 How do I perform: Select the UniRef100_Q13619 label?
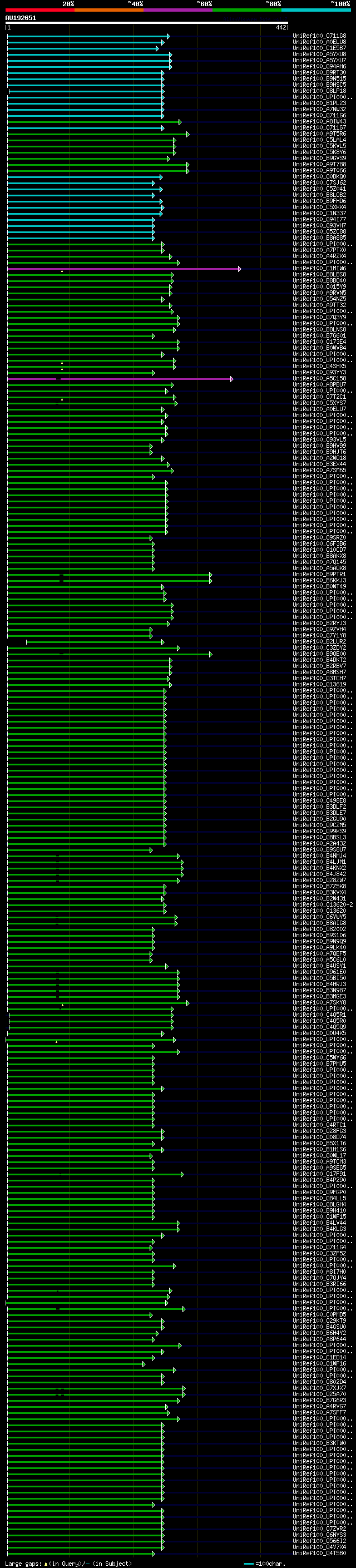319,684
